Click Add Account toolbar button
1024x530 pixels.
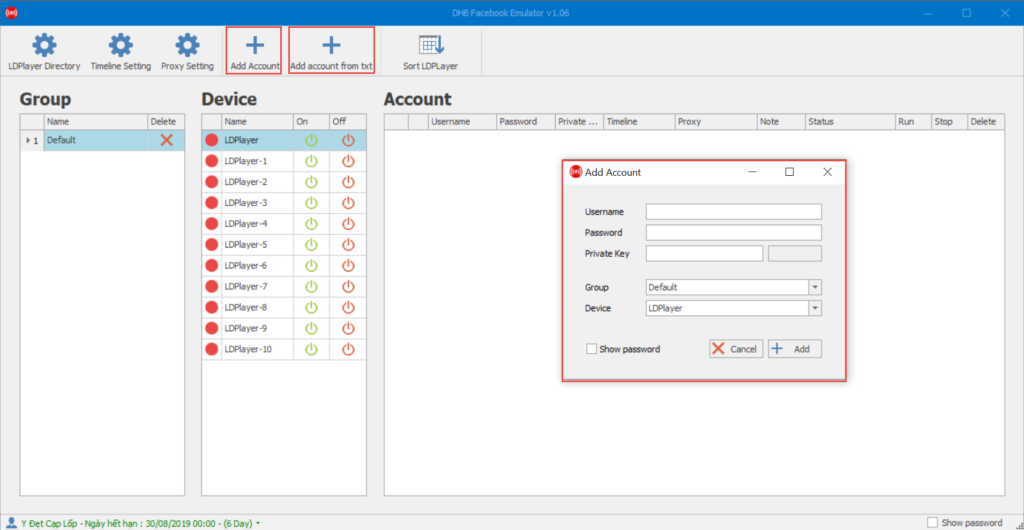[x=255, y=51]
